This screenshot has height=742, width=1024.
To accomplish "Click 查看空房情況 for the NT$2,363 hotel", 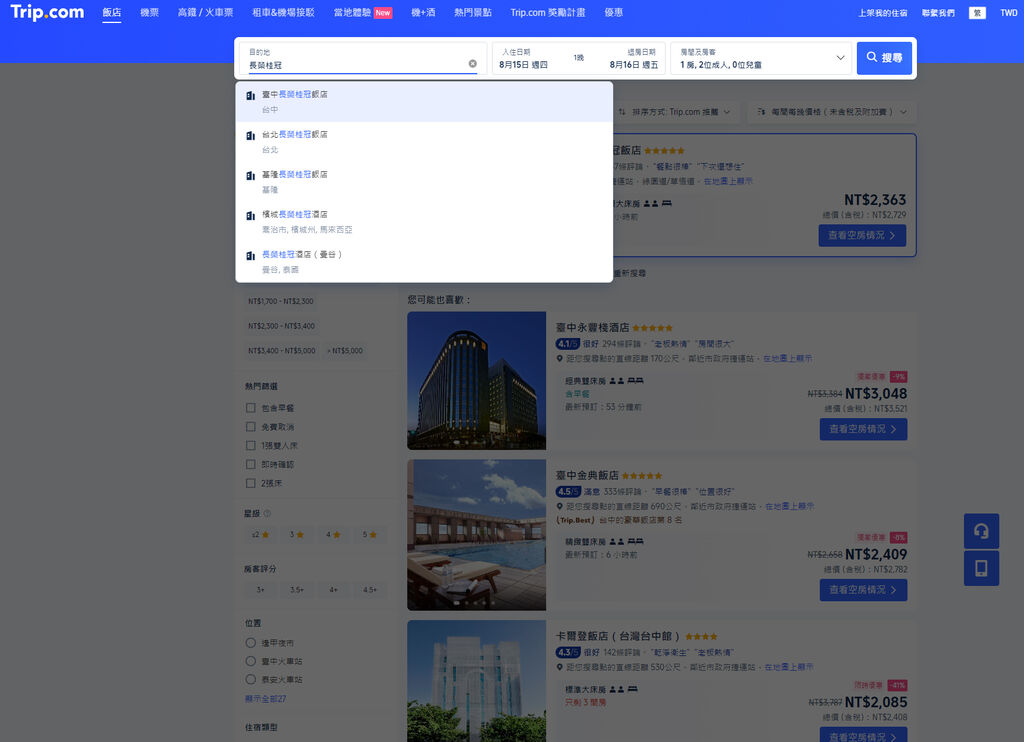I will pos(862,235).
